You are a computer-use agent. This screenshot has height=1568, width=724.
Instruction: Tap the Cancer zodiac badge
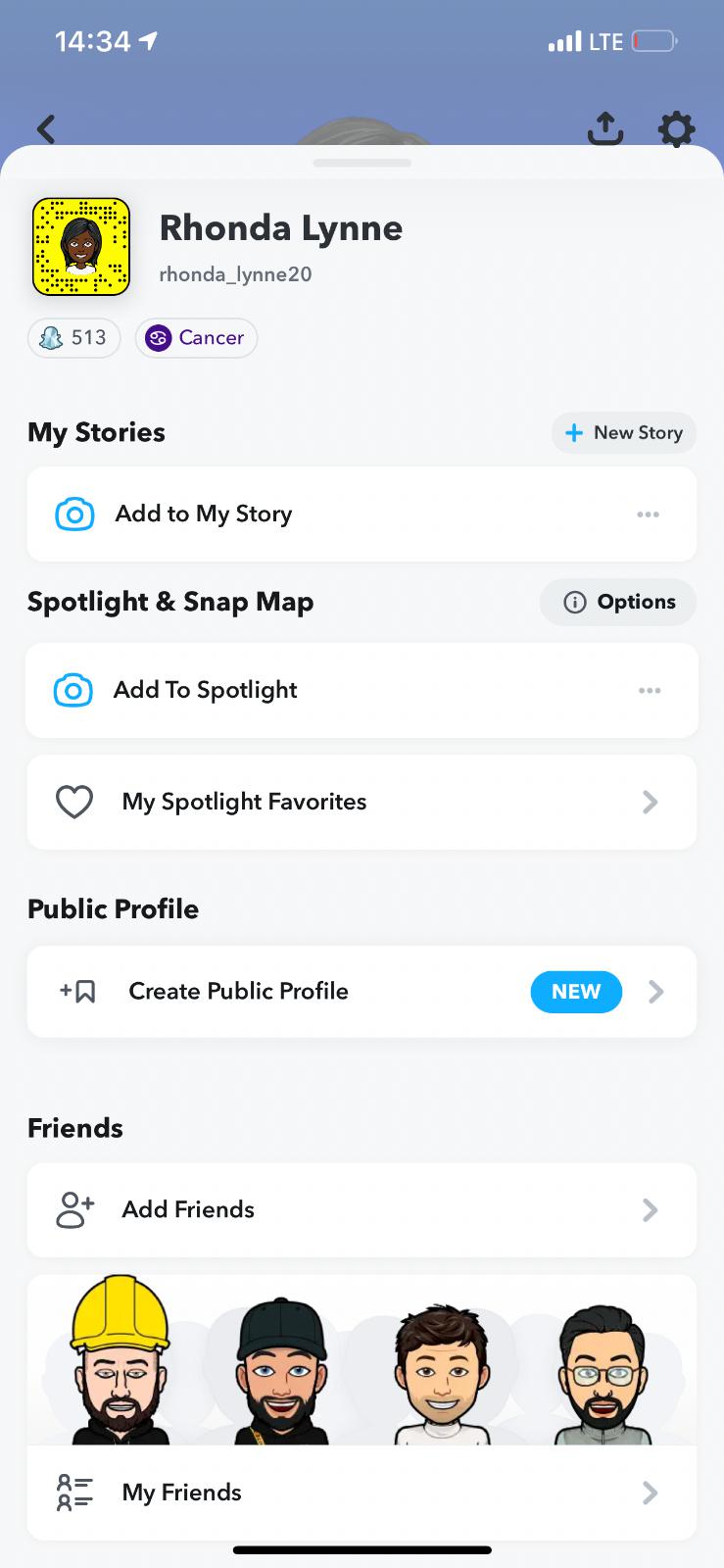click(196, 338)
